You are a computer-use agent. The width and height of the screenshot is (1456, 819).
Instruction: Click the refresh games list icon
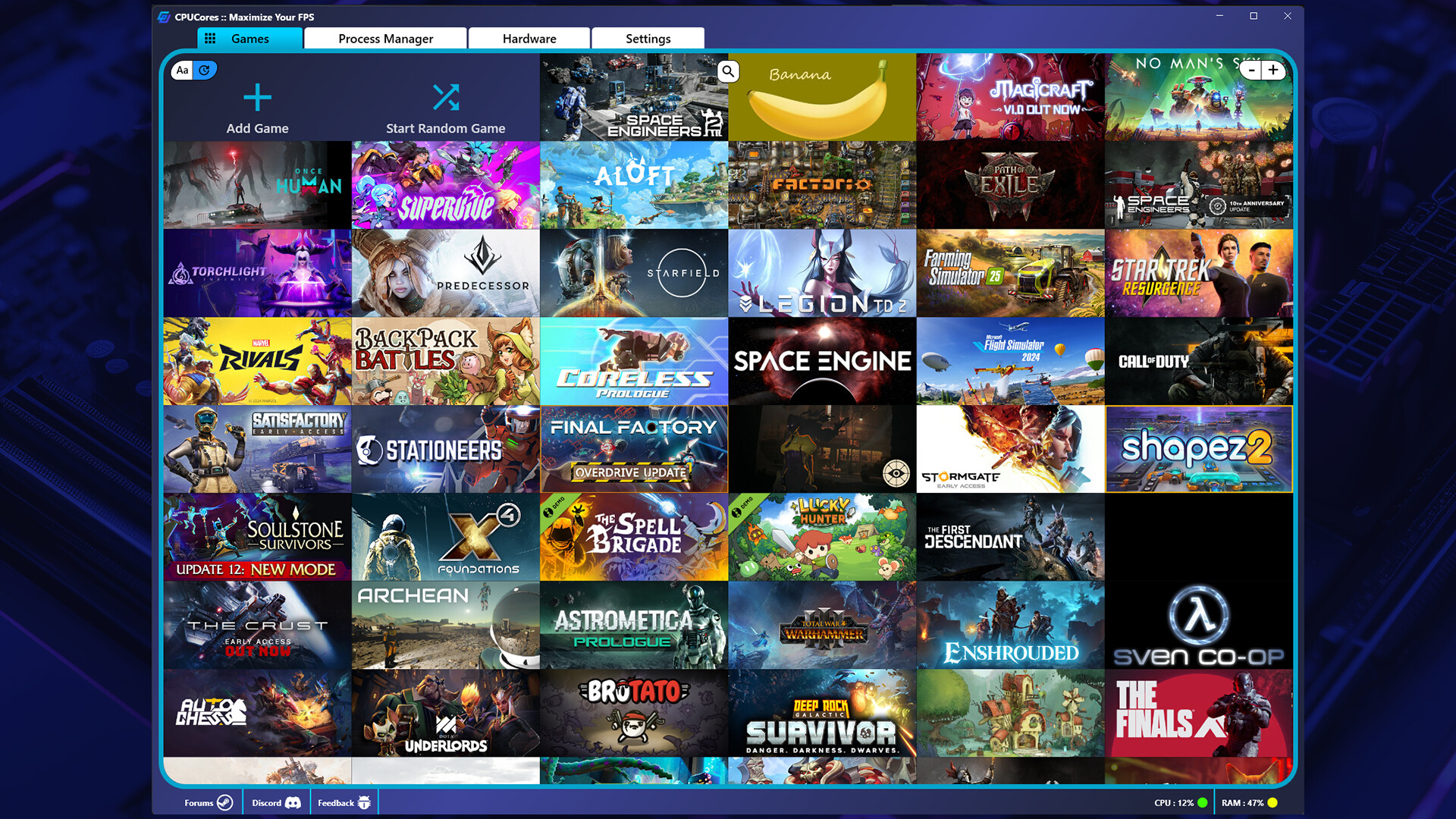point(202,70)
